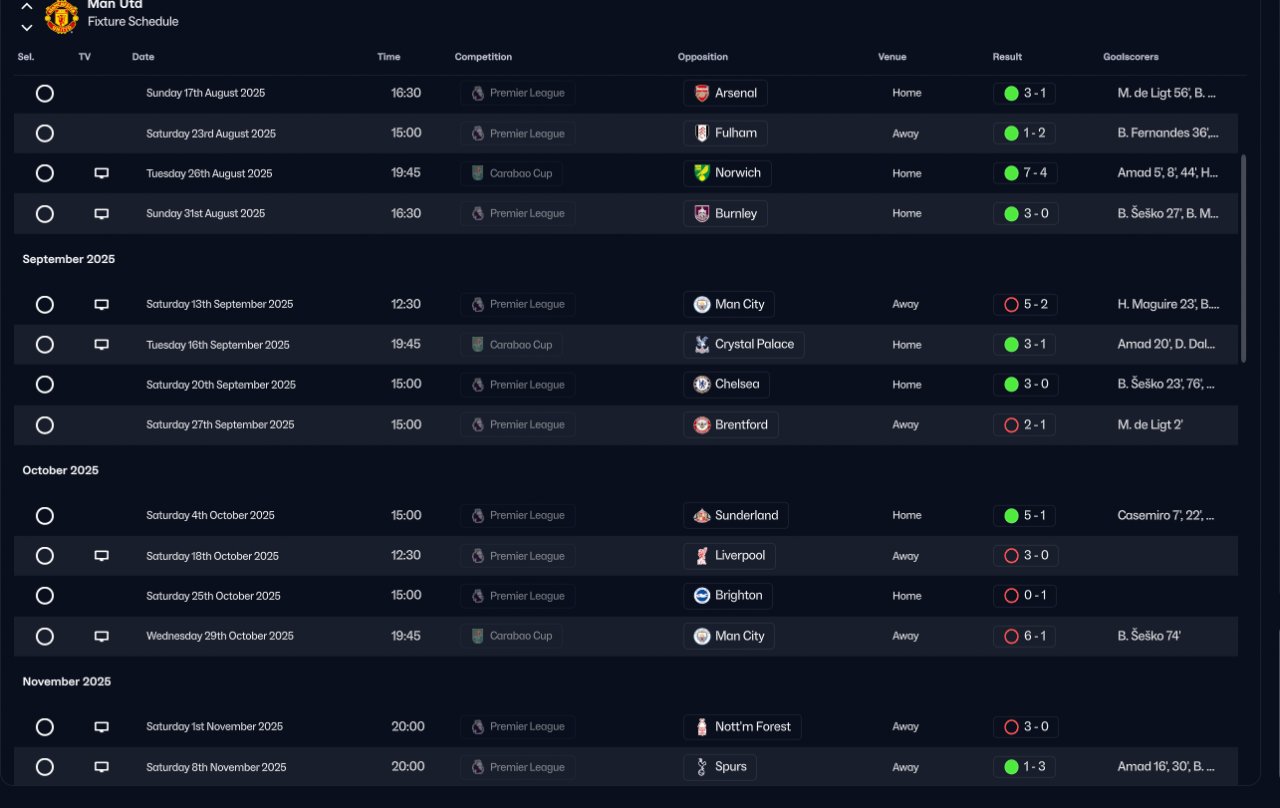Image resolution: width=1280 pixels, height=808 pixels.
Task: Click the 'October 2025' month heading
Action: pyautogui.click(x=61, y=470)
